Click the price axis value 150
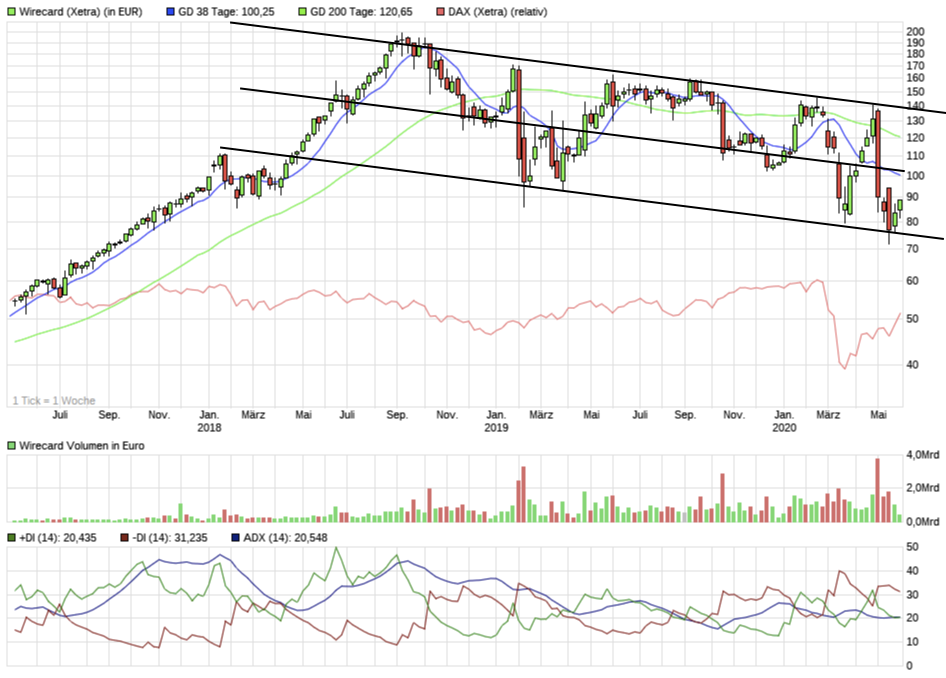Viewport: 946px width, 678px height. [x=915, y=92]
